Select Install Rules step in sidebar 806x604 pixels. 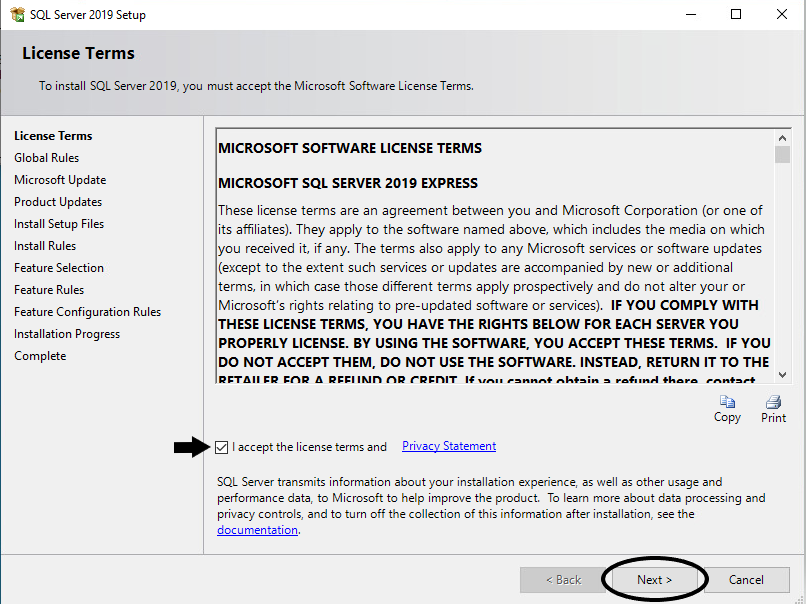pyautogui.click(x=45, y=246)
